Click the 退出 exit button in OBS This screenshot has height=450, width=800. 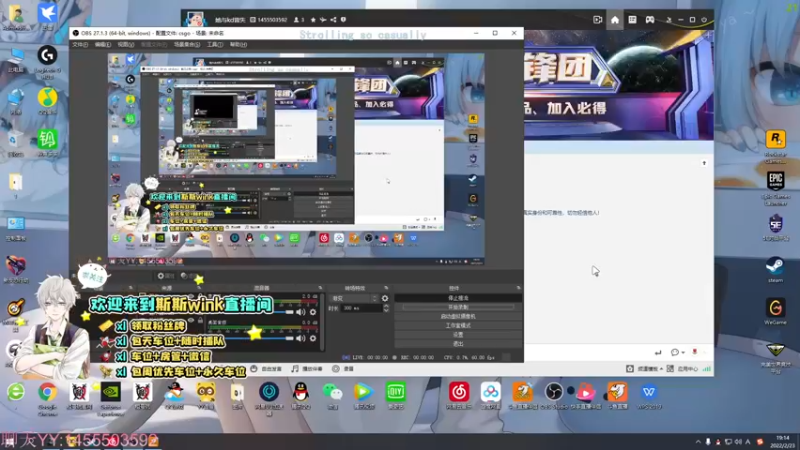pyautogui.click(x=458, y=344)
